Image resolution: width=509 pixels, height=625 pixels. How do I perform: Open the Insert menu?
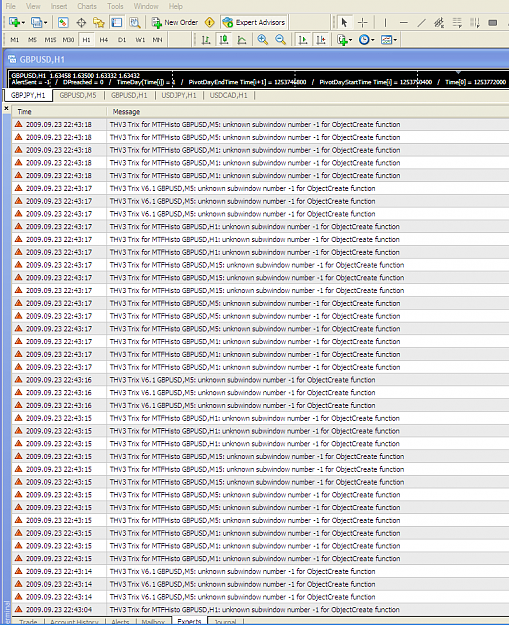coord(59,6)
